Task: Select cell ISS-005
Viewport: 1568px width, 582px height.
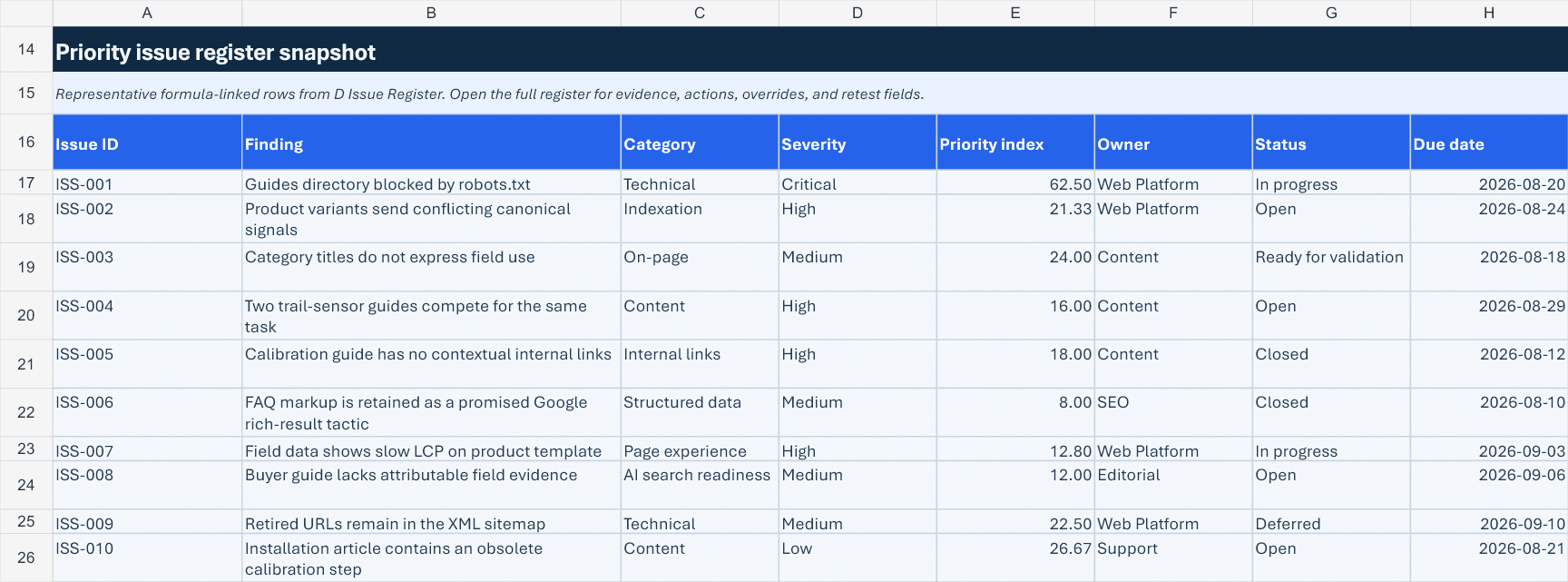Action: click(x=147, y=364)
